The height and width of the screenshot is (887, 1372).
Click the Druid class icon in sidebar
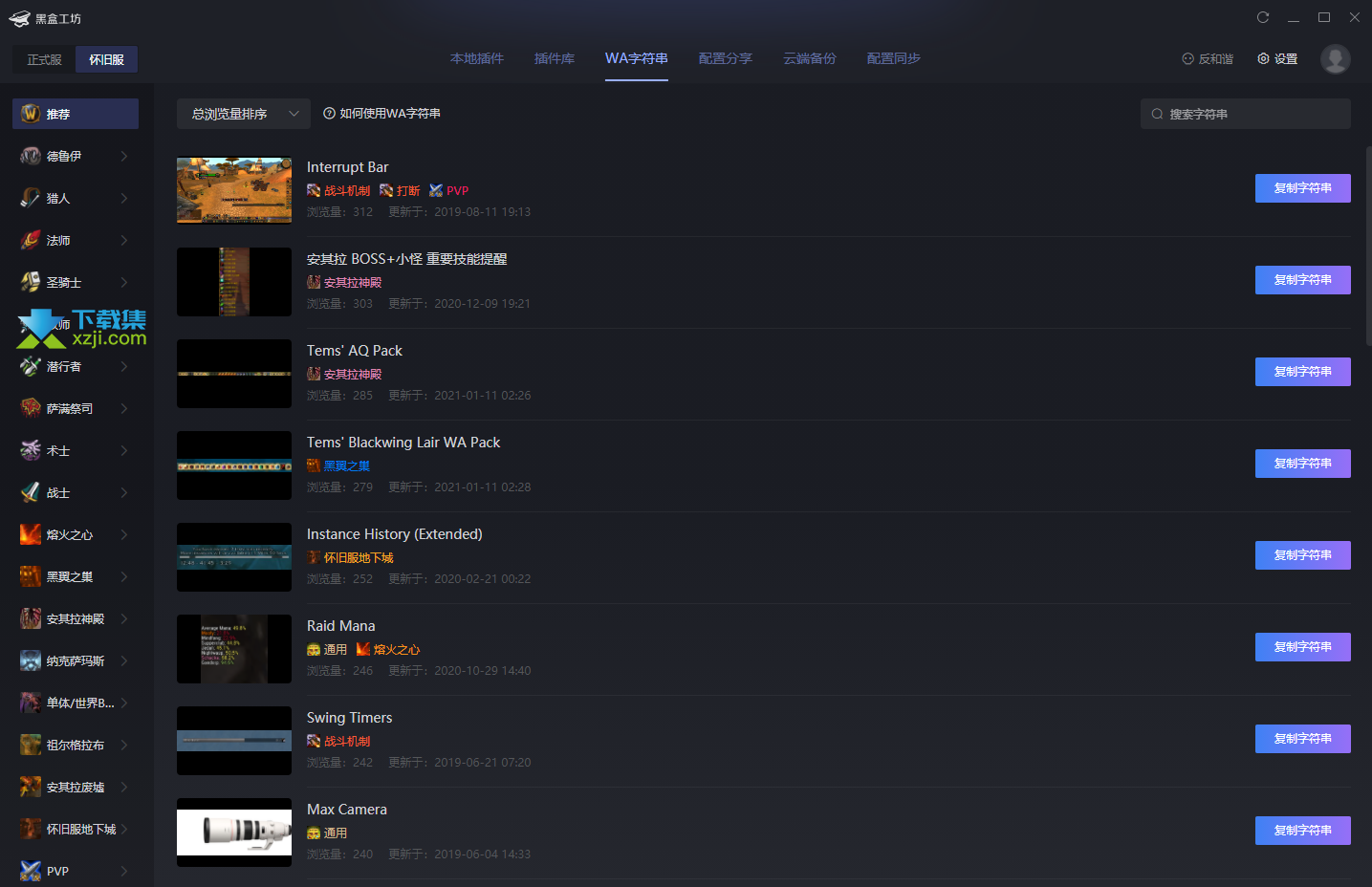31,156
